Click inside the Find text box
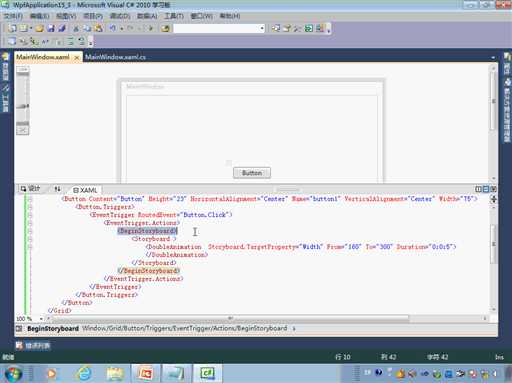Screen dimensions: 512x383 (x=217, y=28)
